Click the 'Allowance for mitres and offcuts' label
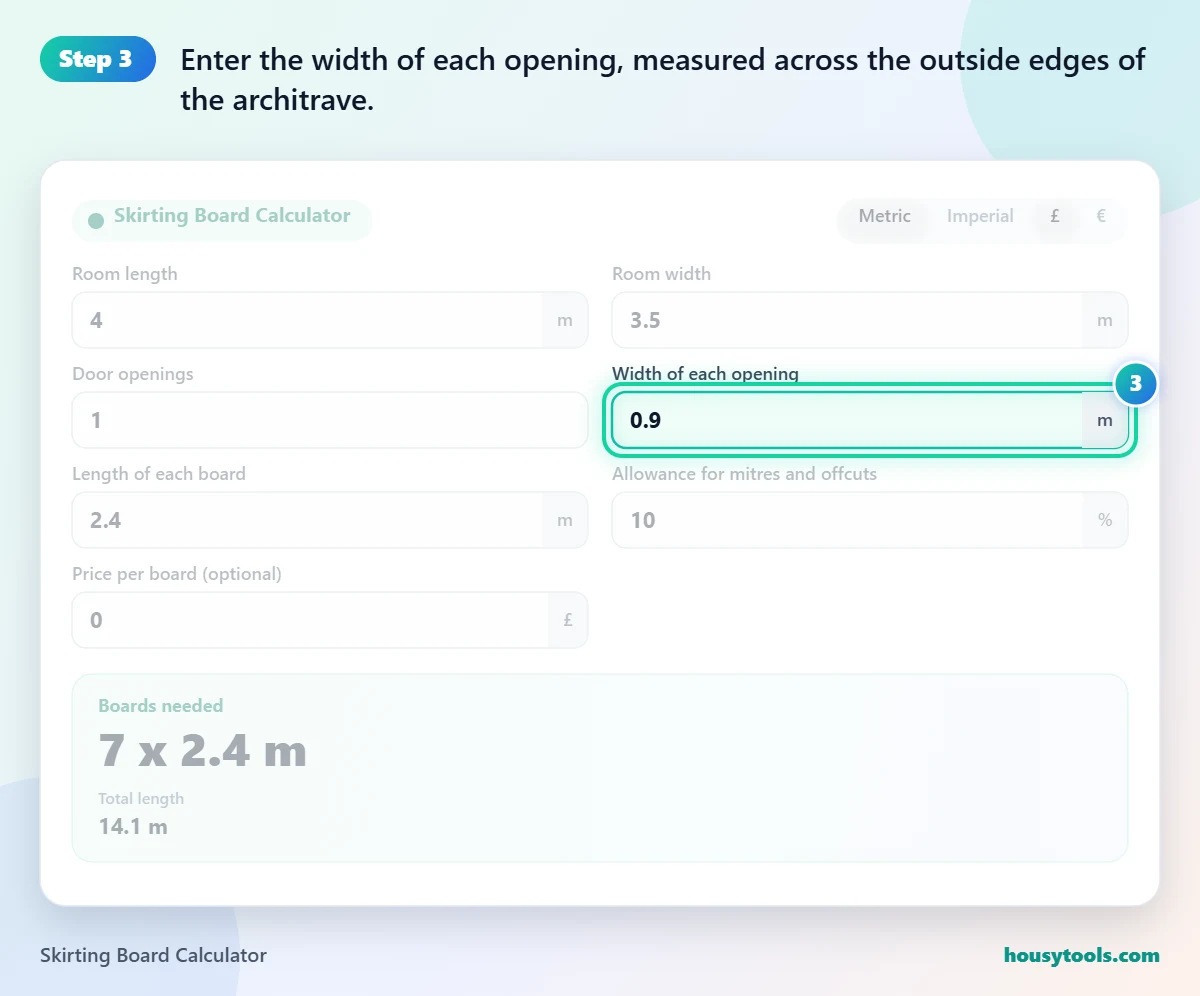The width and height of the screenshot is (1200, 996). pyautogui.click(x=745, y=474)
